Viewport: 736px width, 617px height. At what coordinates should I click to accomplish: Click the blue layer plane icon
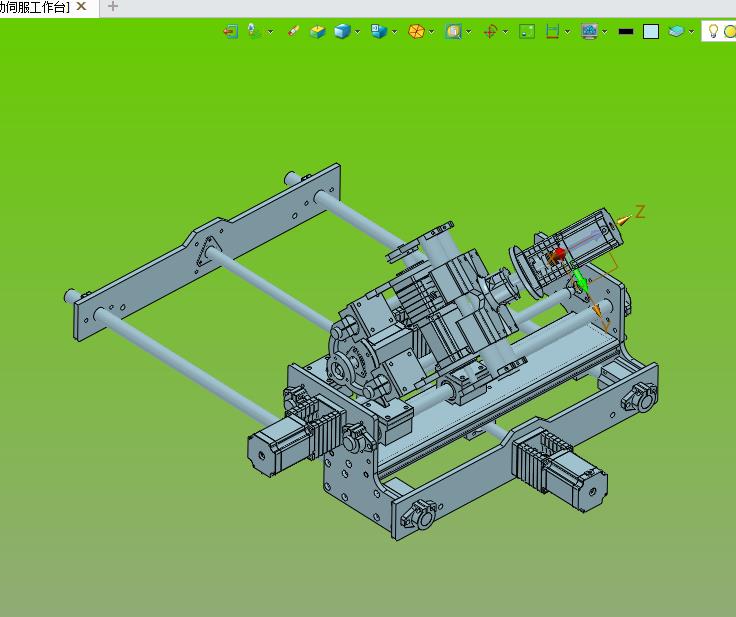tap(676, 31)
